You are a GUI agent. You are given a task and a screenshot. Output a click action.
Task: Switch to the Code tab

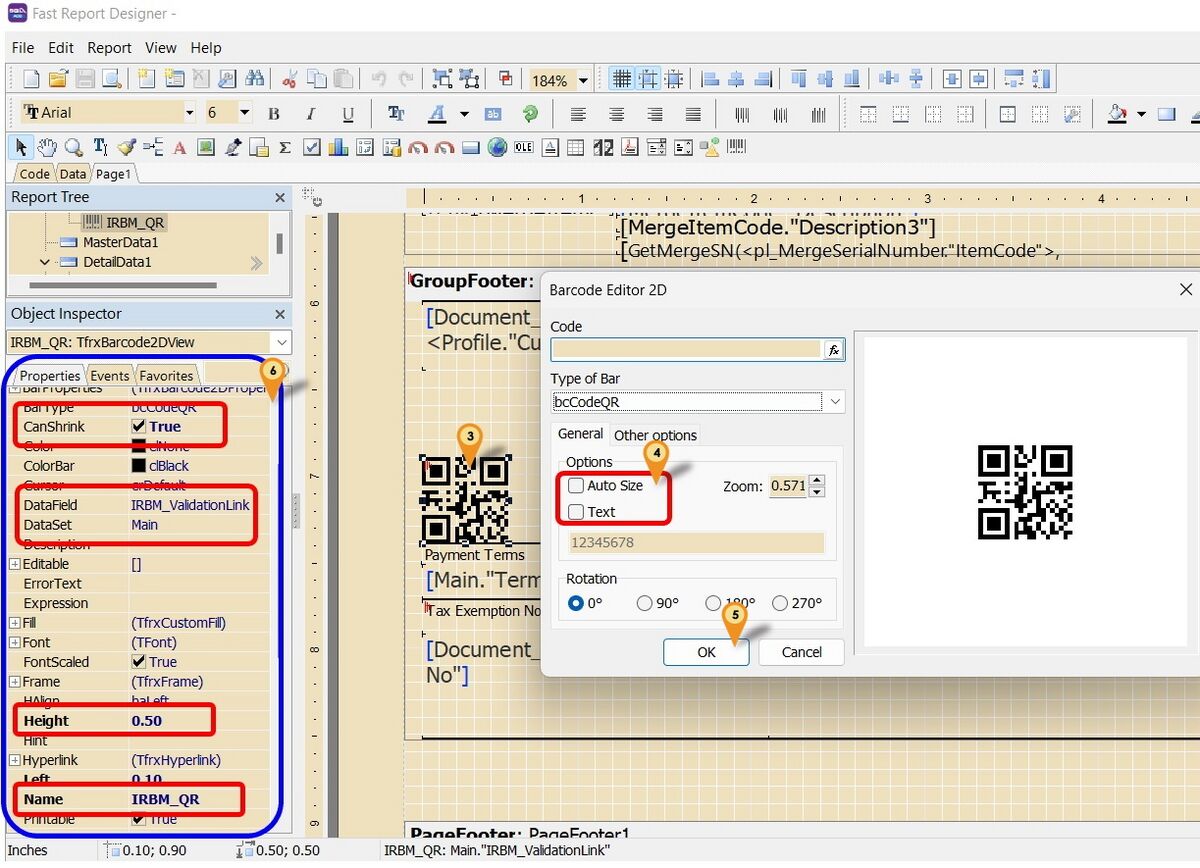coord(33,173)
